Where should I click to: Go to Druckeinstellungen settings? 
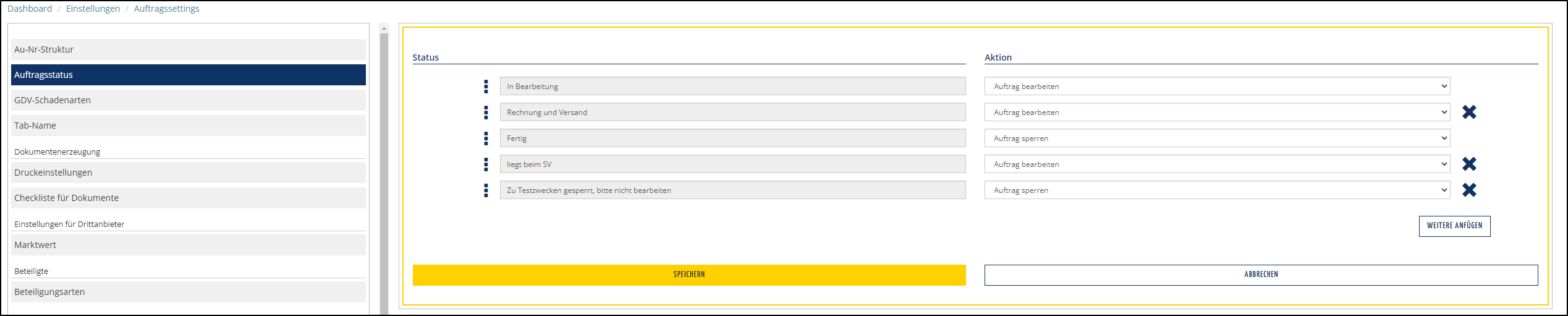click(x=188, y=173)
